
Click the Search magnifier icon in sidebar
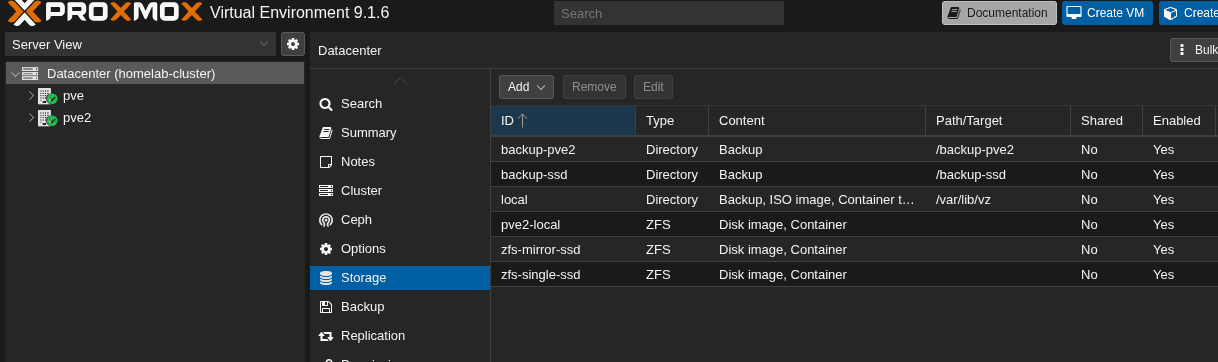coord(325,104)
